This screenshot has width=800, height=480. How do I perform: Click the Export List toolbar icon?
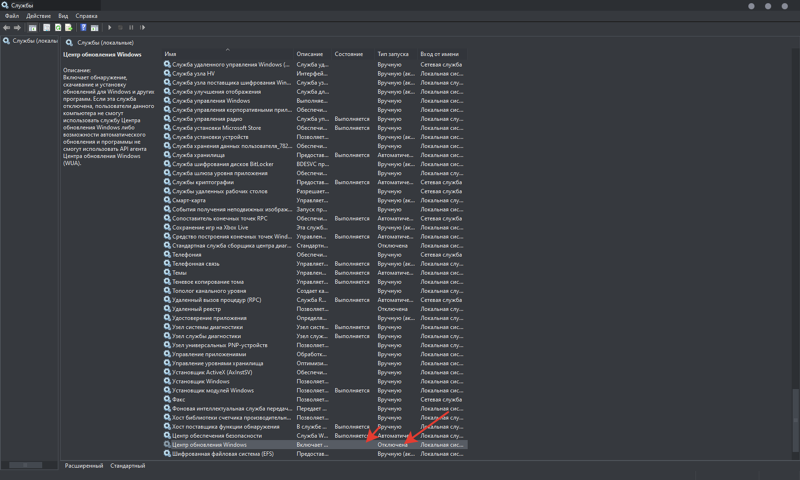[x=68, y=28]
